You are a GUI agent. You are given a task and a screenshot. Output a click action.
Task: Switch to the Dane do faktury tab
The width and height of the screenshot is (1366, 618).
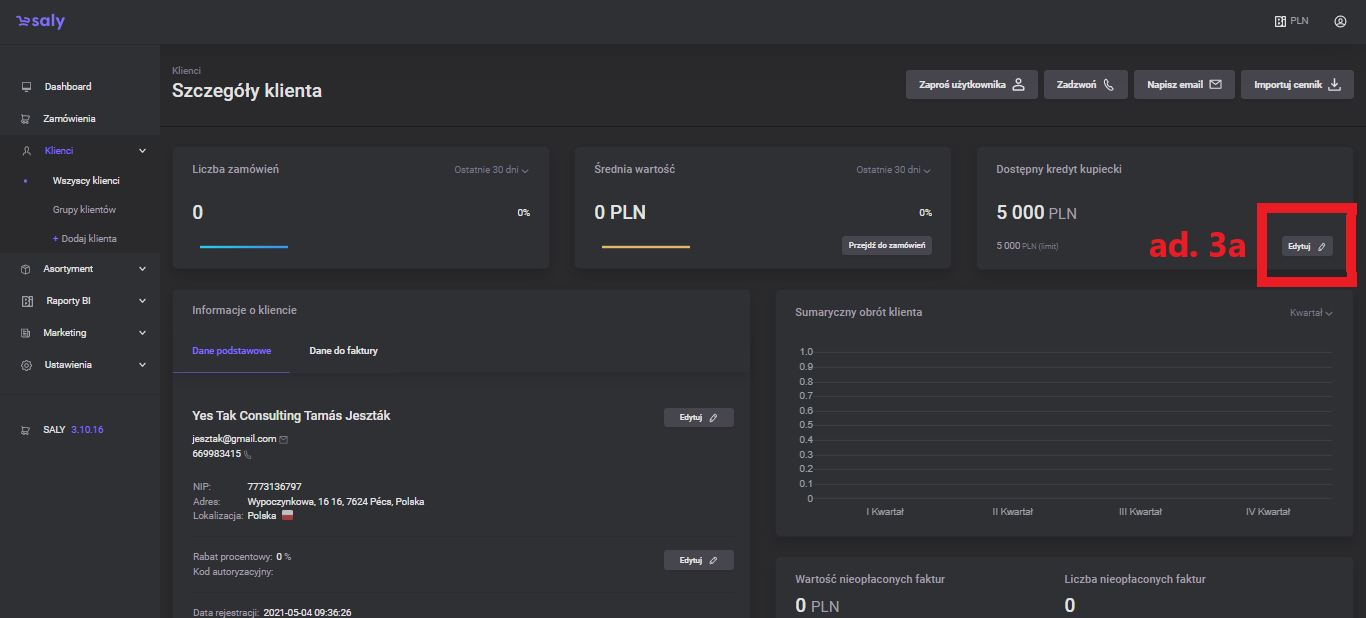pos(343,351)
